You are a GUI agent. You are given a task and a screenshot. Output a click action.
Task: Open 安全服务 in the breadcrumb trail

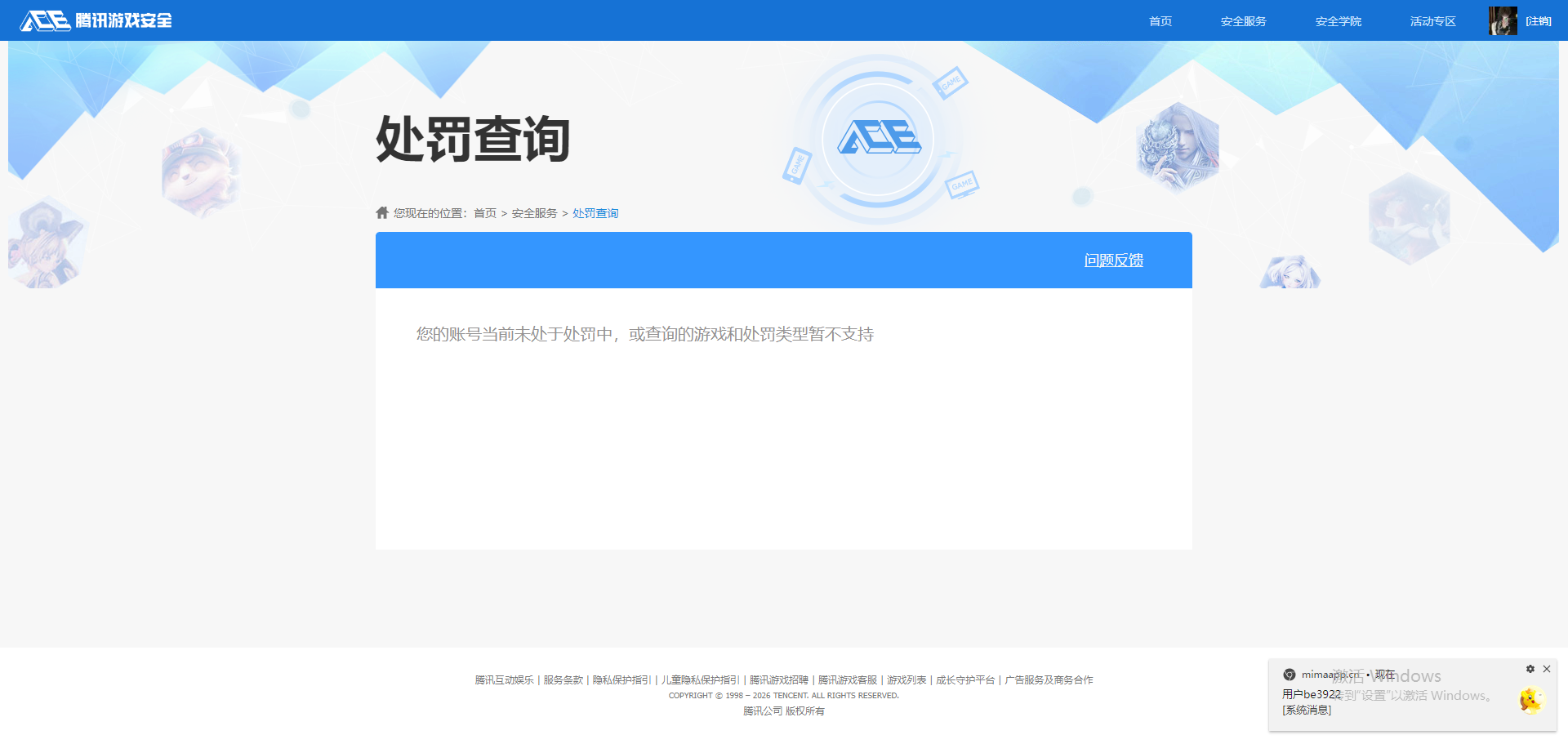tap(532, 212)
